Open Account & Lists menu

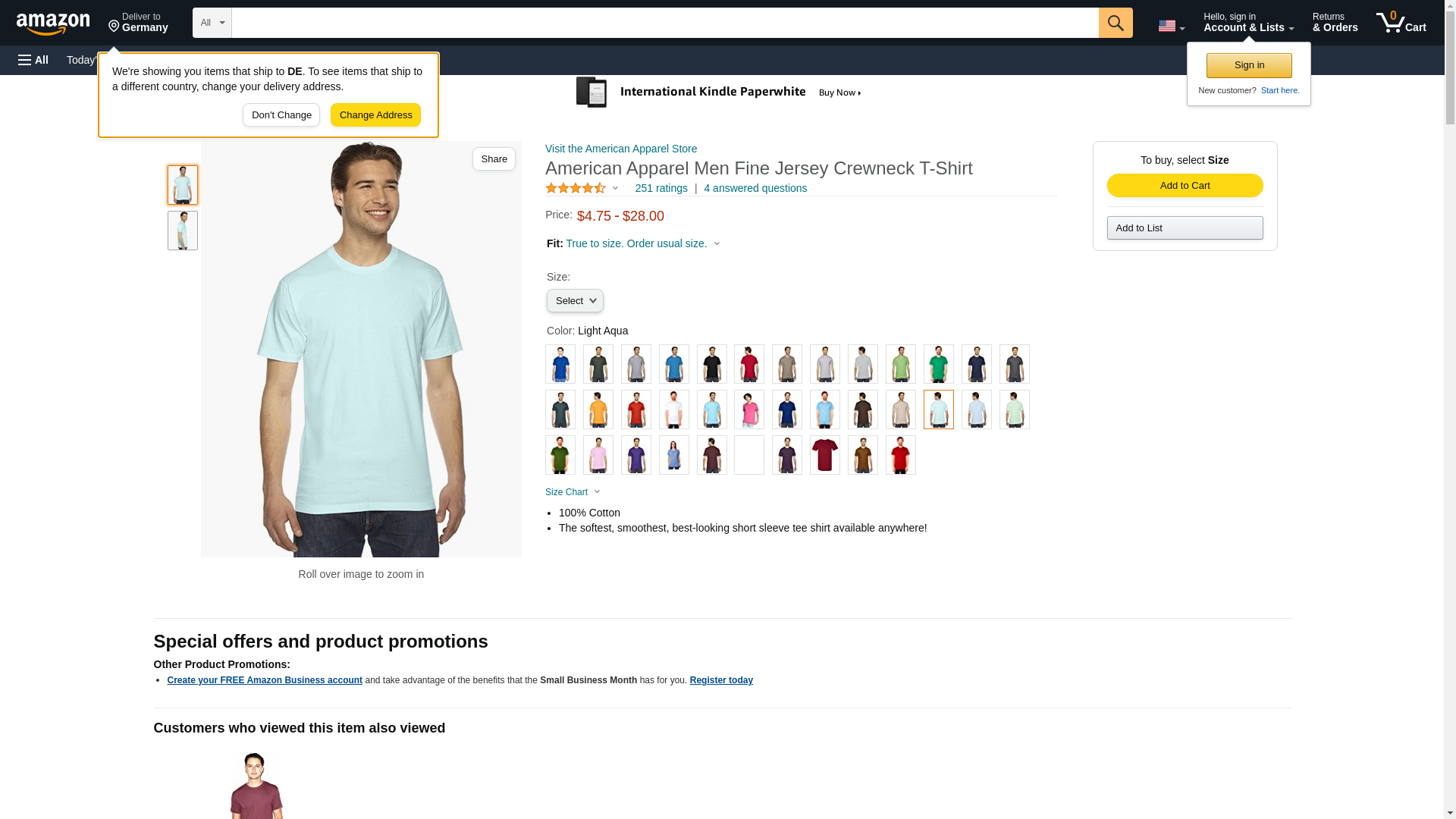pos(1248,23)
